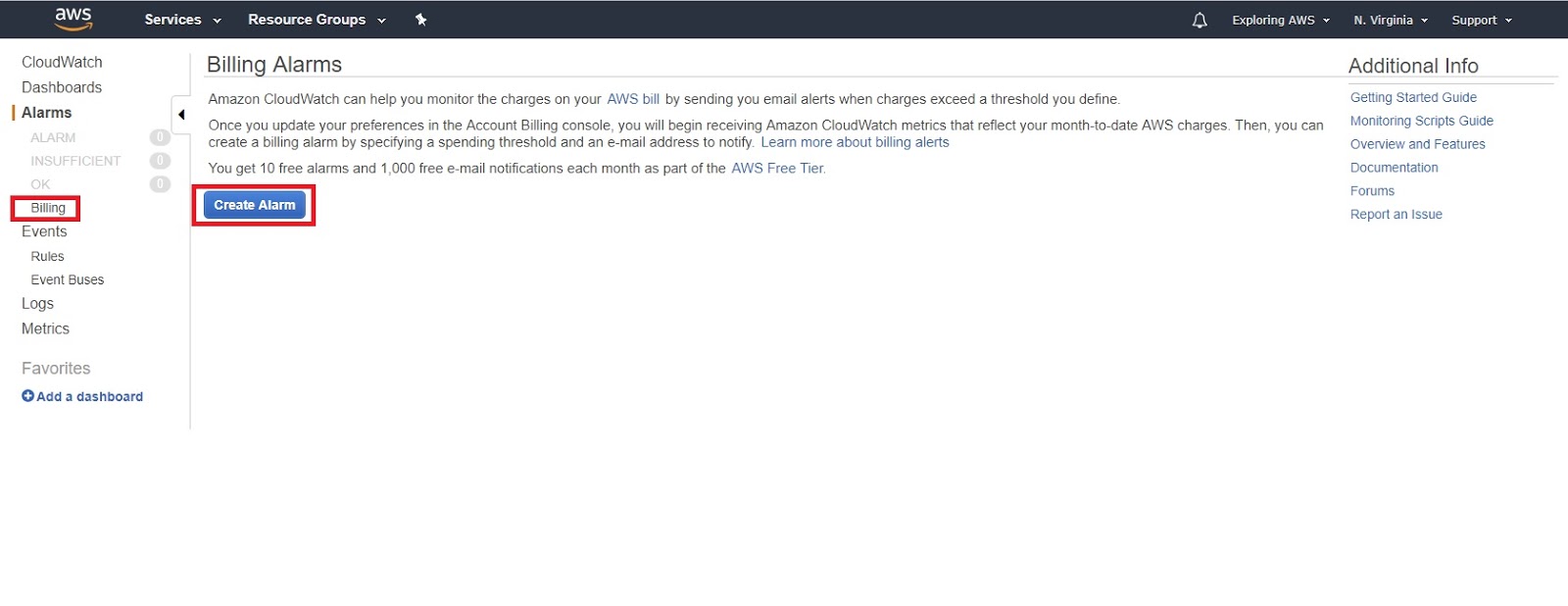Open Overview and Features link
Viewport: 1568px width, 606px height.
coord(1418,144)
